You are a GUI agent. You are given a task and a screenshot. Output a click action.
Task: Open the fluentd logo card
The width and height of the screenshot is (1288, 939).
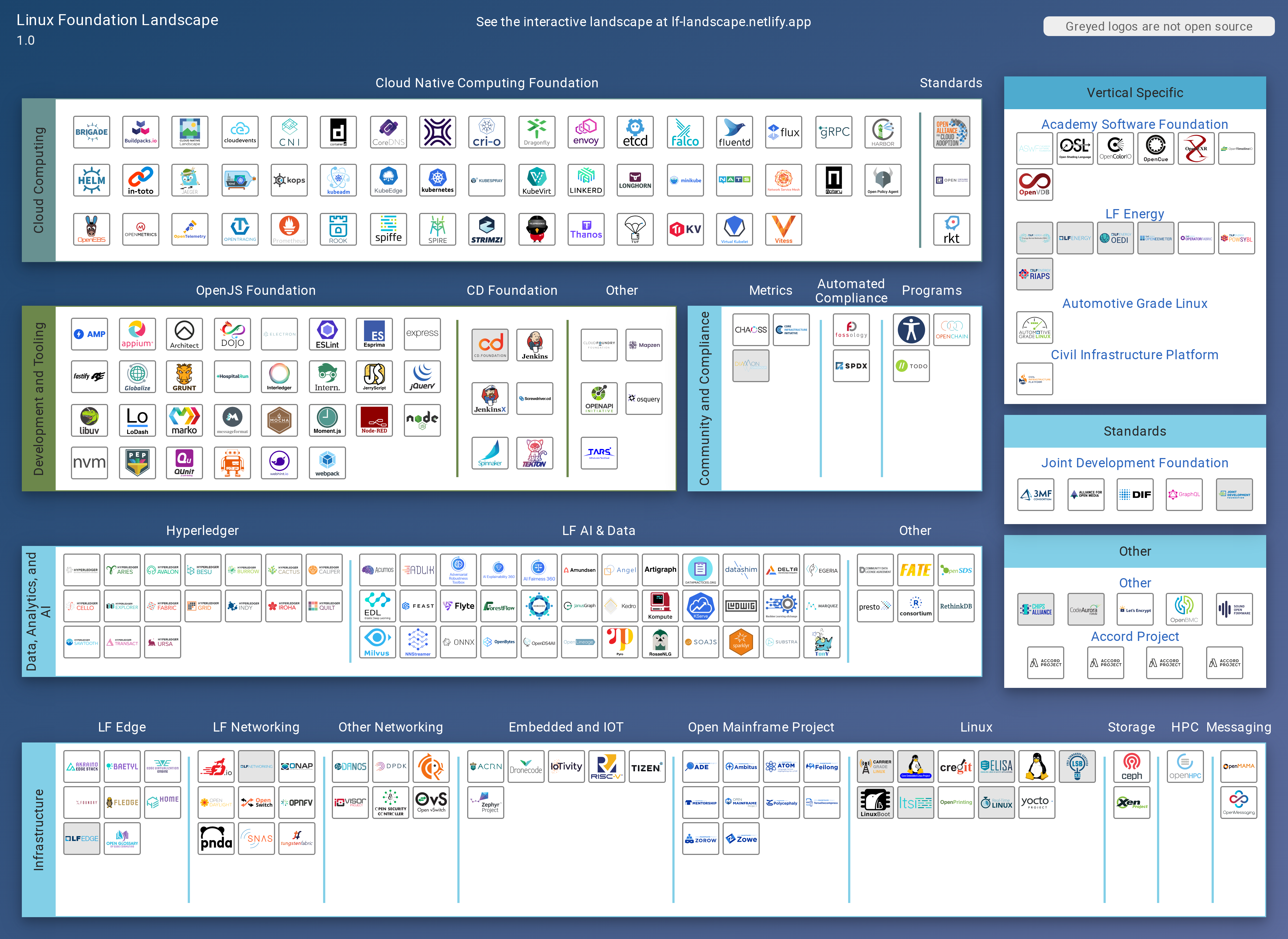pos(735,132)
